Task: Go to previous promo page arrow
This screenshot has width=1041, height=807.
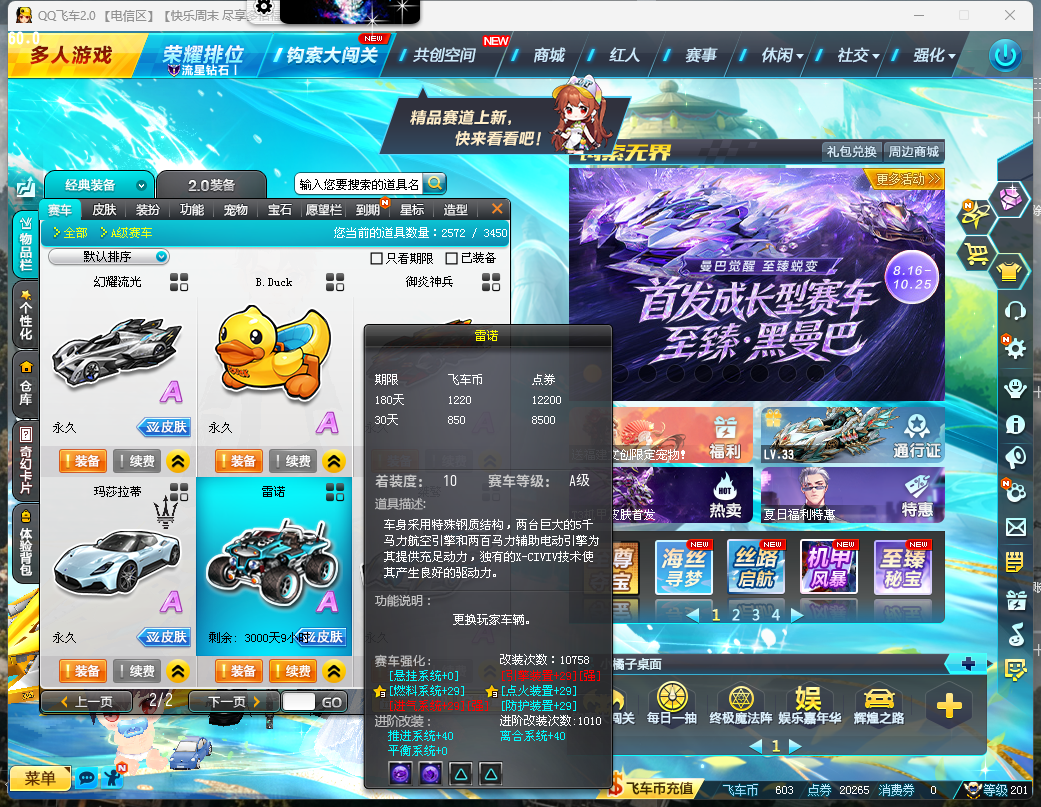Action: (692, 615)
